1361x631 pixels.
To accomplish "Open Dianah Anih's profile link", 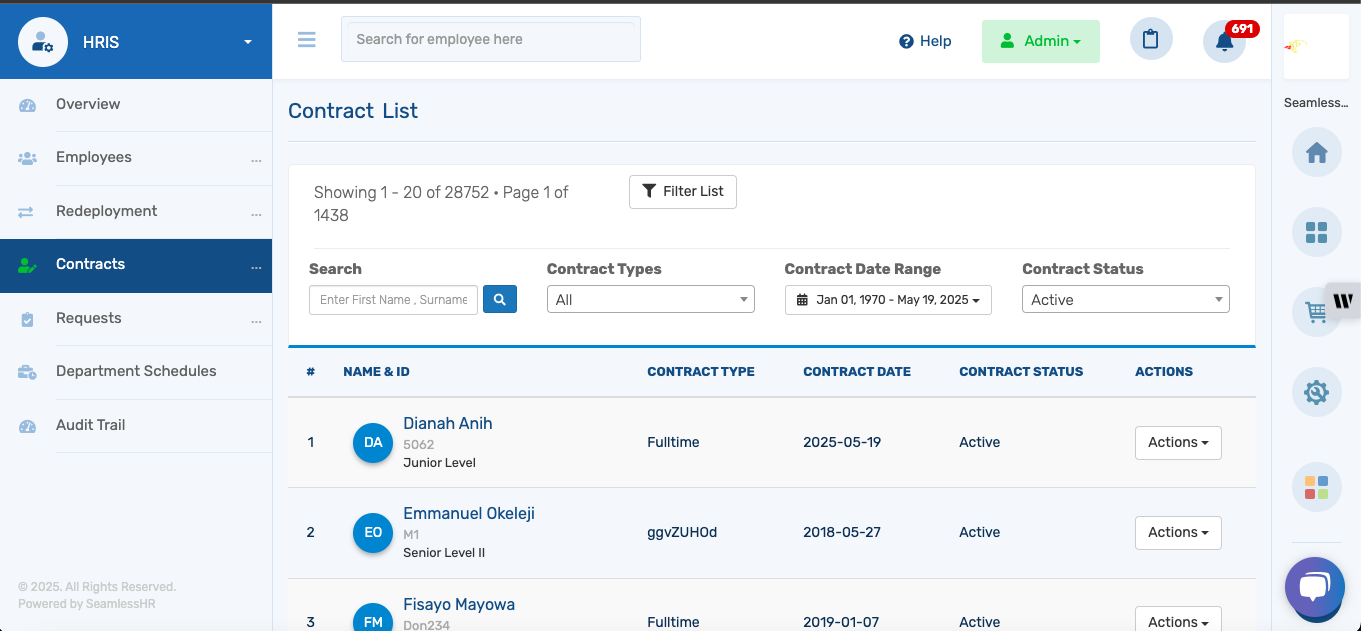I will [448, 424].
